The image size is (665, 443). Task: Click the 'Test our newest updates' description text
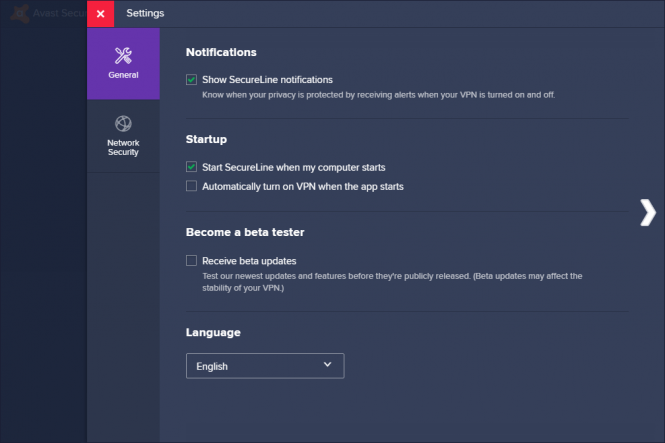point(392,282)
